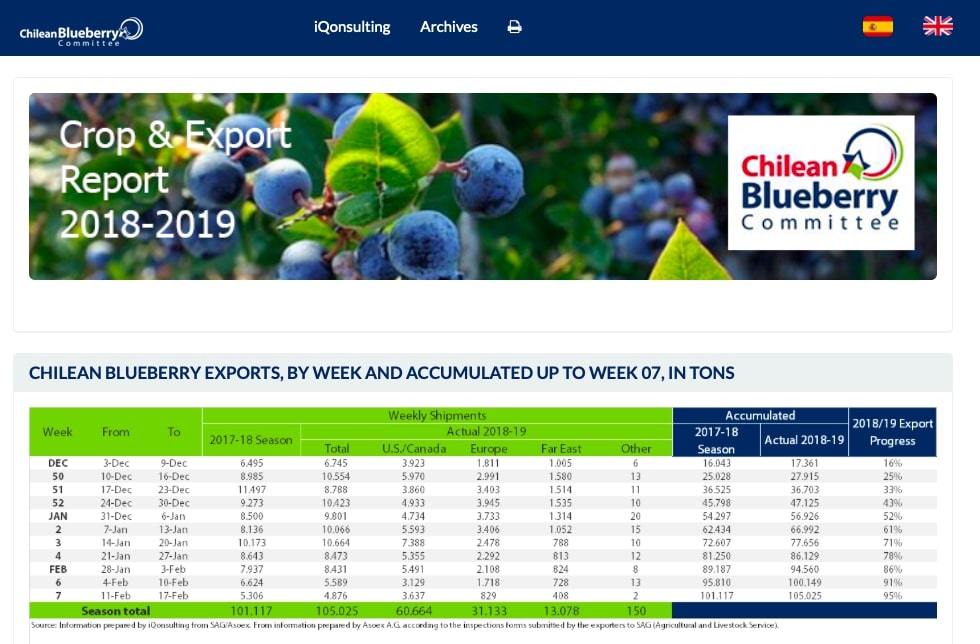Select the 4.933 U.S./Canada value
This screenshot has height=644, width=980.
pyautogui.click(x=413, y=503)
